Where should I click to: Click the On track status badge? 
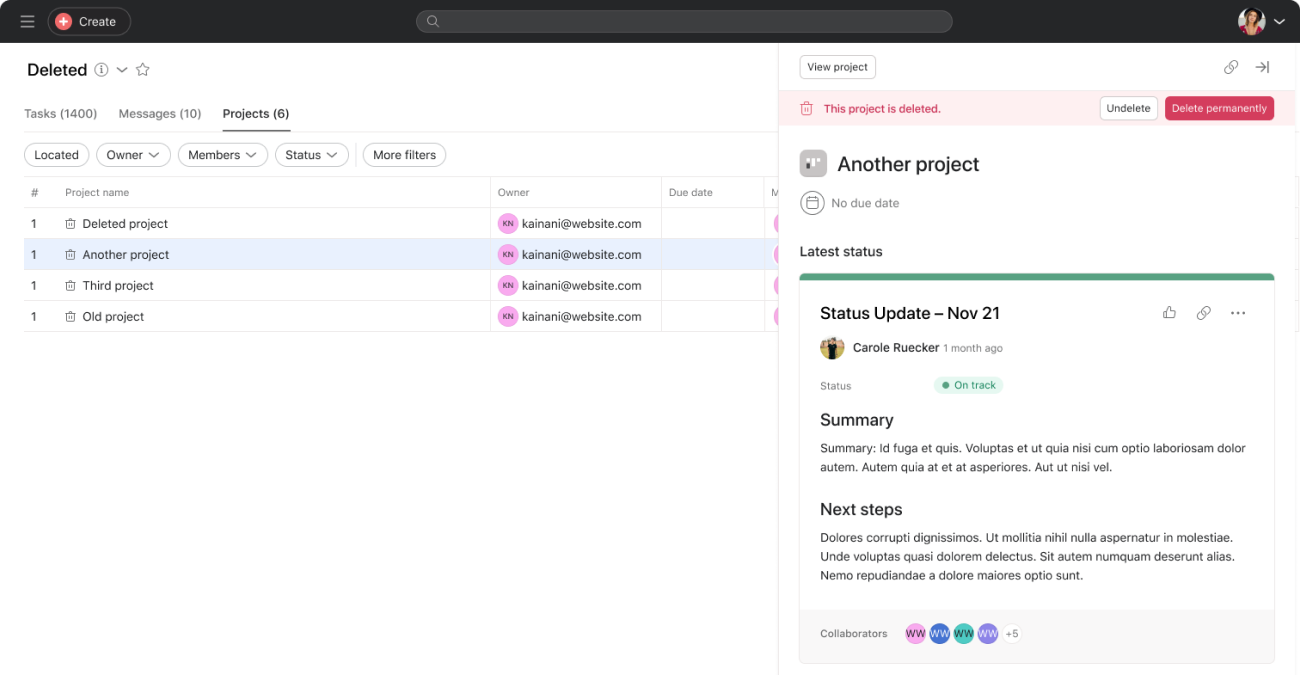coord(968,385)
